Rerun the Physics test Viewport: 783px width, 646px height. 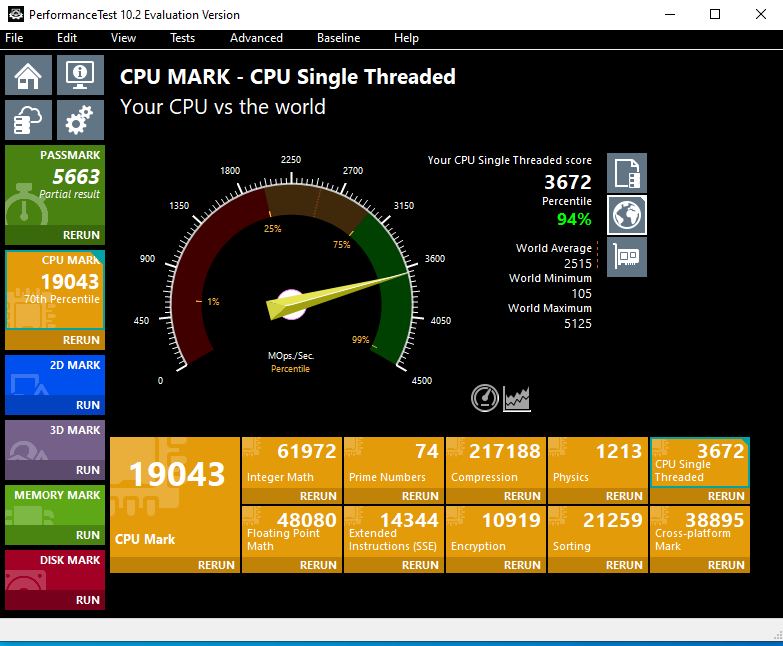click(597, 496)
